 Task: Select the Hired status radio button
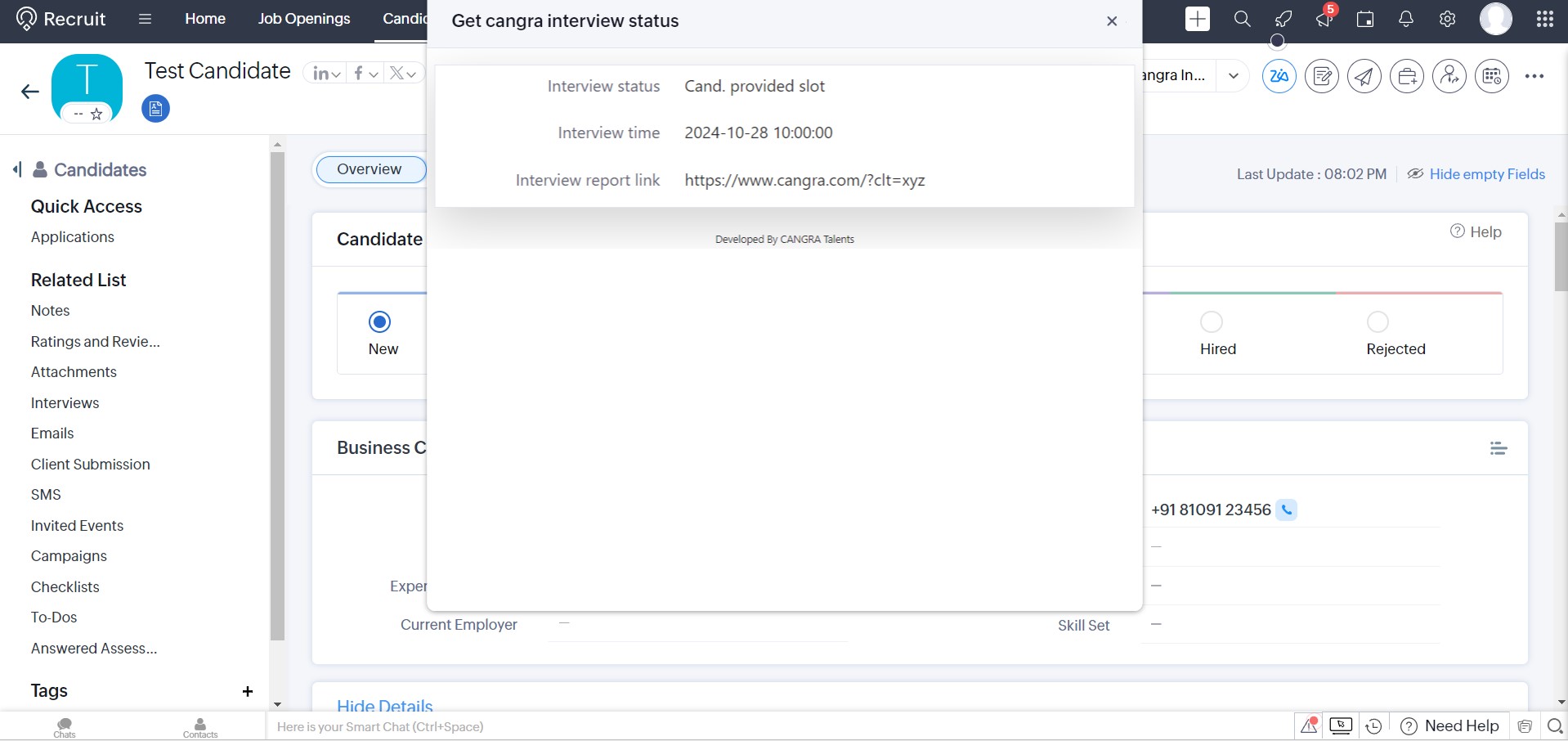(x=1212, y=322)
